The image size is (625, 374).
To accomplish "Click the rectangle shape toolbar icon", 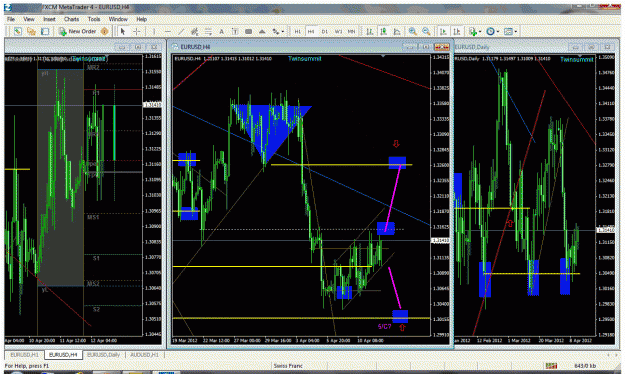I will 249,31.
